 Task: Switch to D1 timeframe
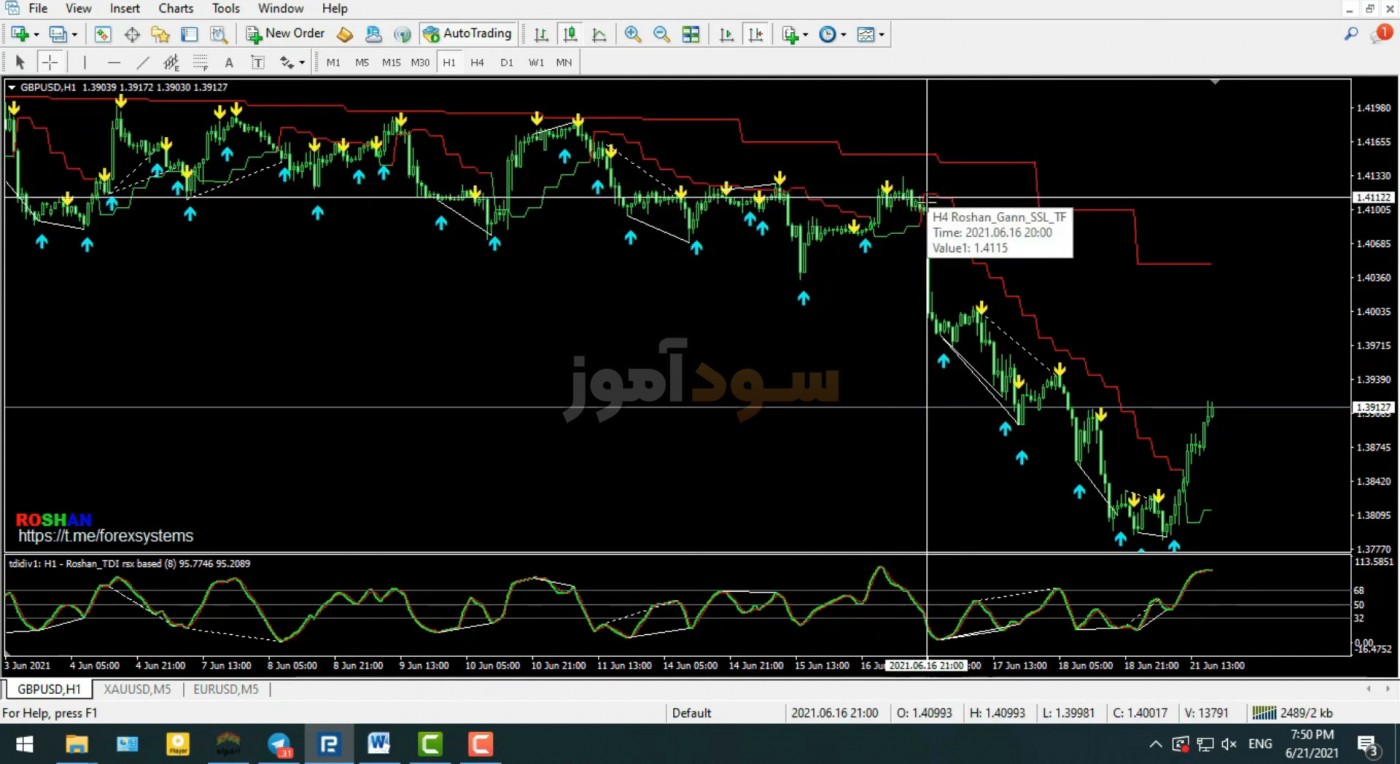[x=507, y=62]
